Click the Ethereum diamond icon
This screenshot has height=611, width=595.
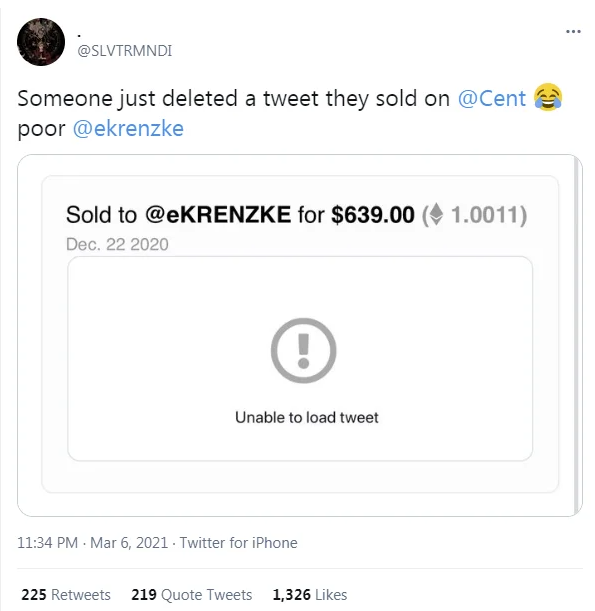click(x=436, y=214)
